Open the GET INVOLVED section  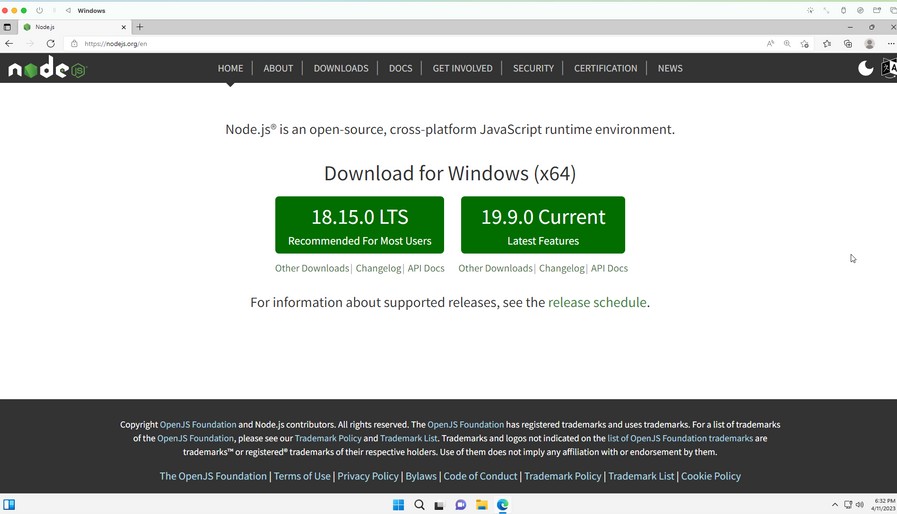pos(462,68)
